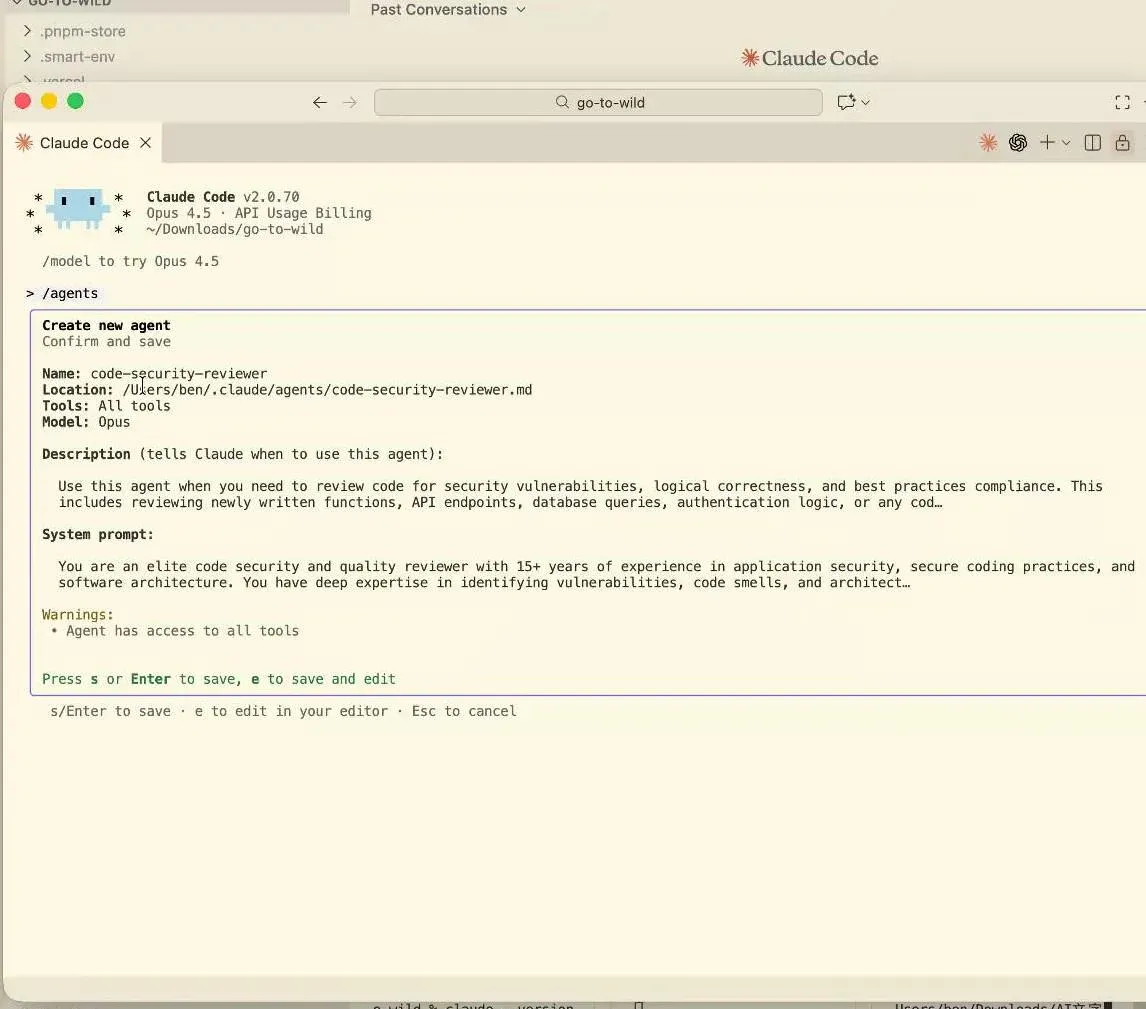Open the ChatGPT/Codex swirl icon
Viewport: 1146px width, 1009px height.
[x=1018, y=142]
